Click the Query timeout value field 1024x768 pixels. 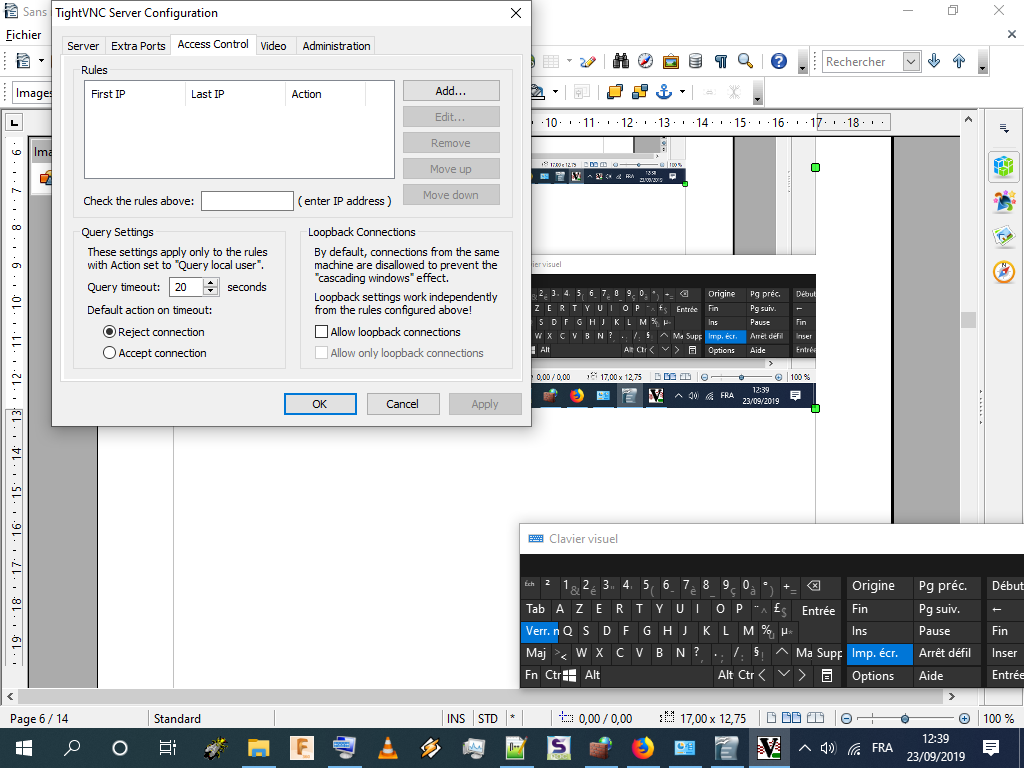[187, 287]
